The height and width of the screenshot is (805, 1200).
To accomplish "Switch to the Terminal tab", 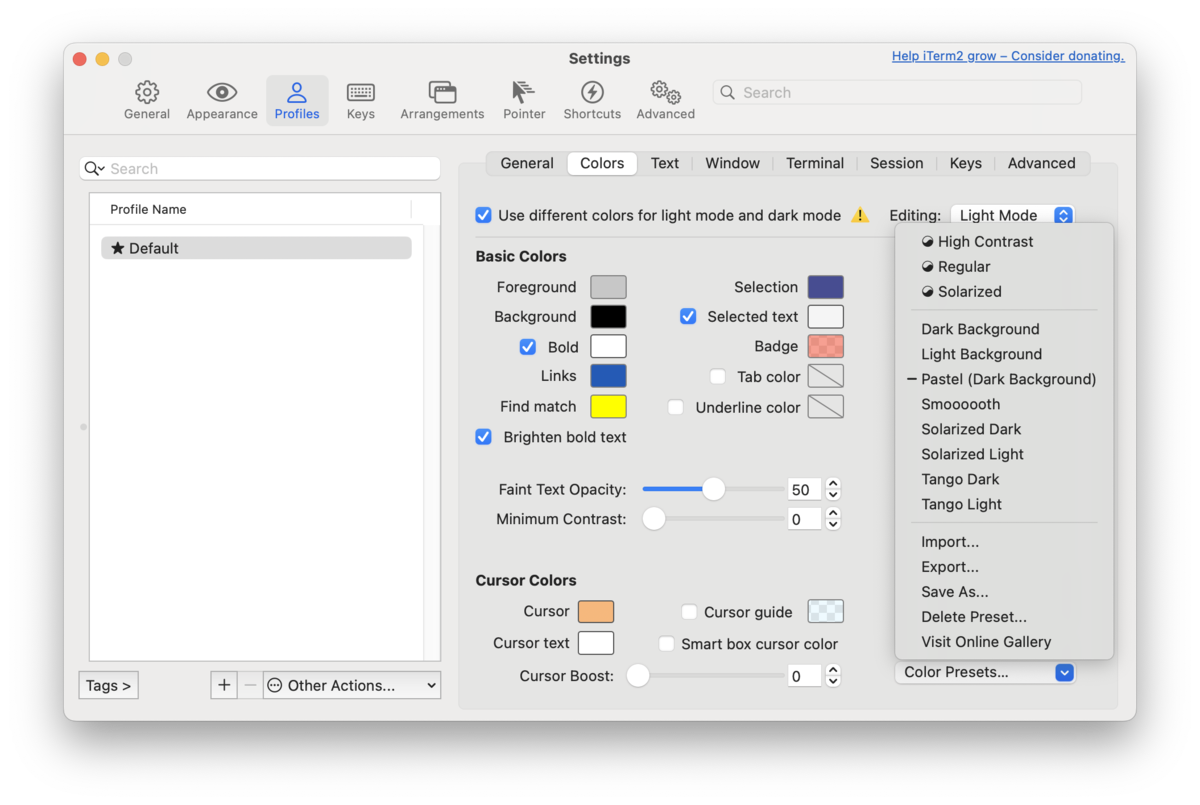I will pos(815,163).
